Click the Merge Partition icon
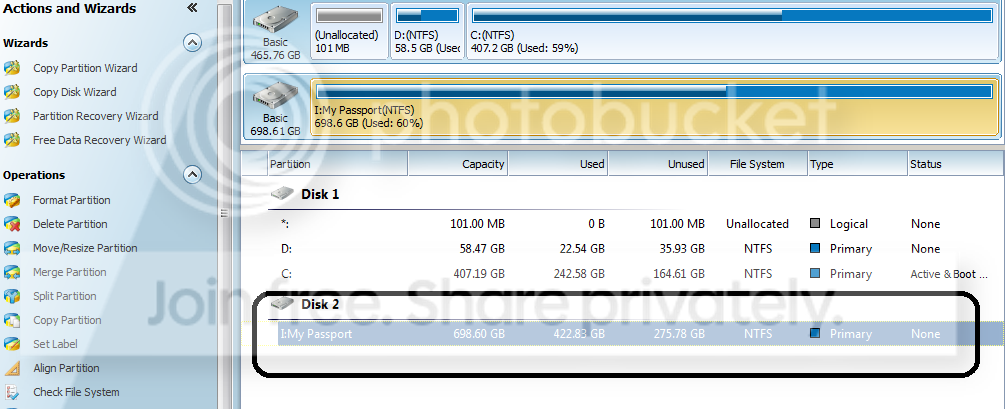This screenshot has width=1005, height=409. click(x=12, y=272)
